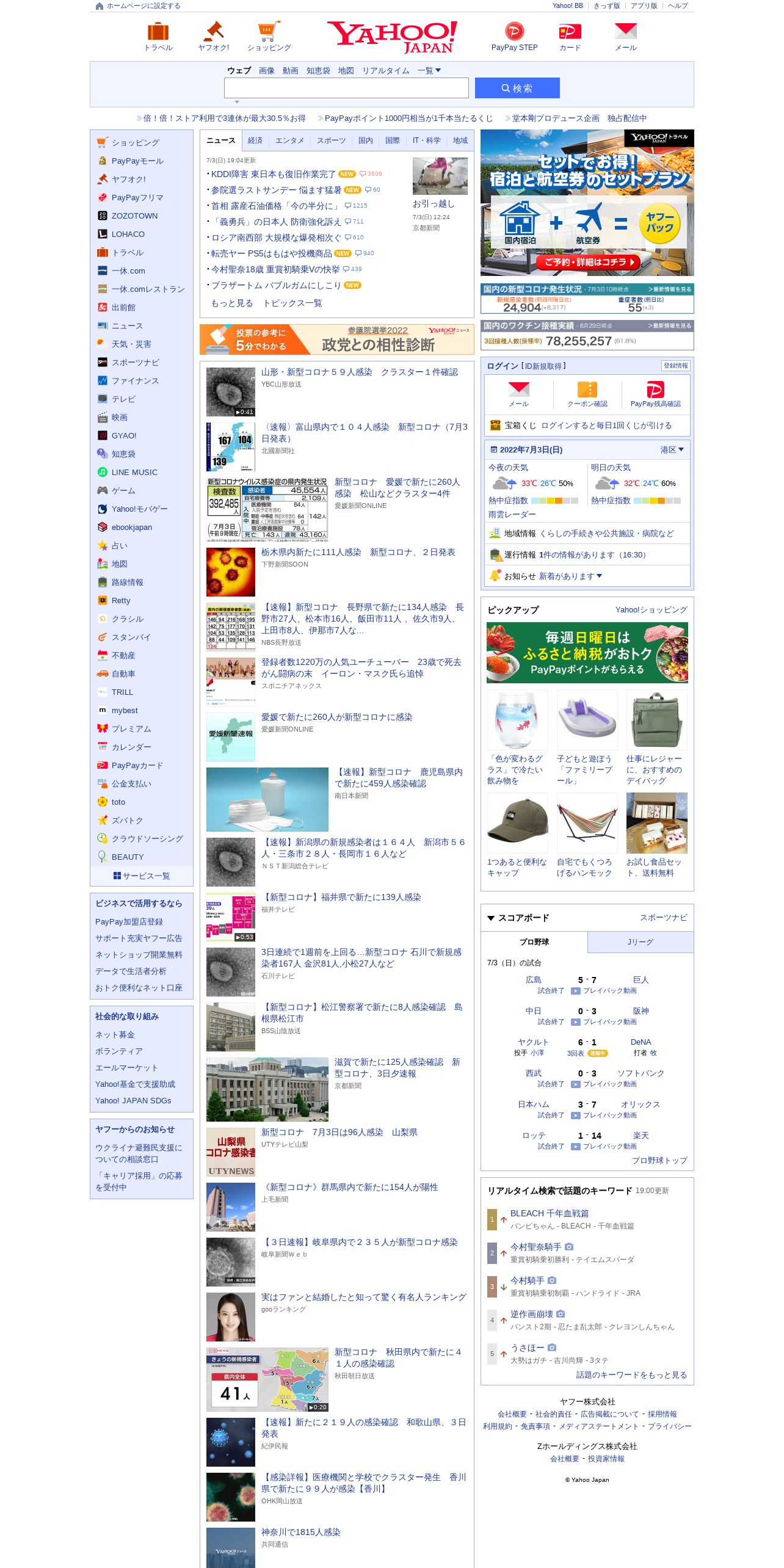
Task: Click the GYAO! sidebar icon
Action: pyautogui.click(x=103, y=435)
